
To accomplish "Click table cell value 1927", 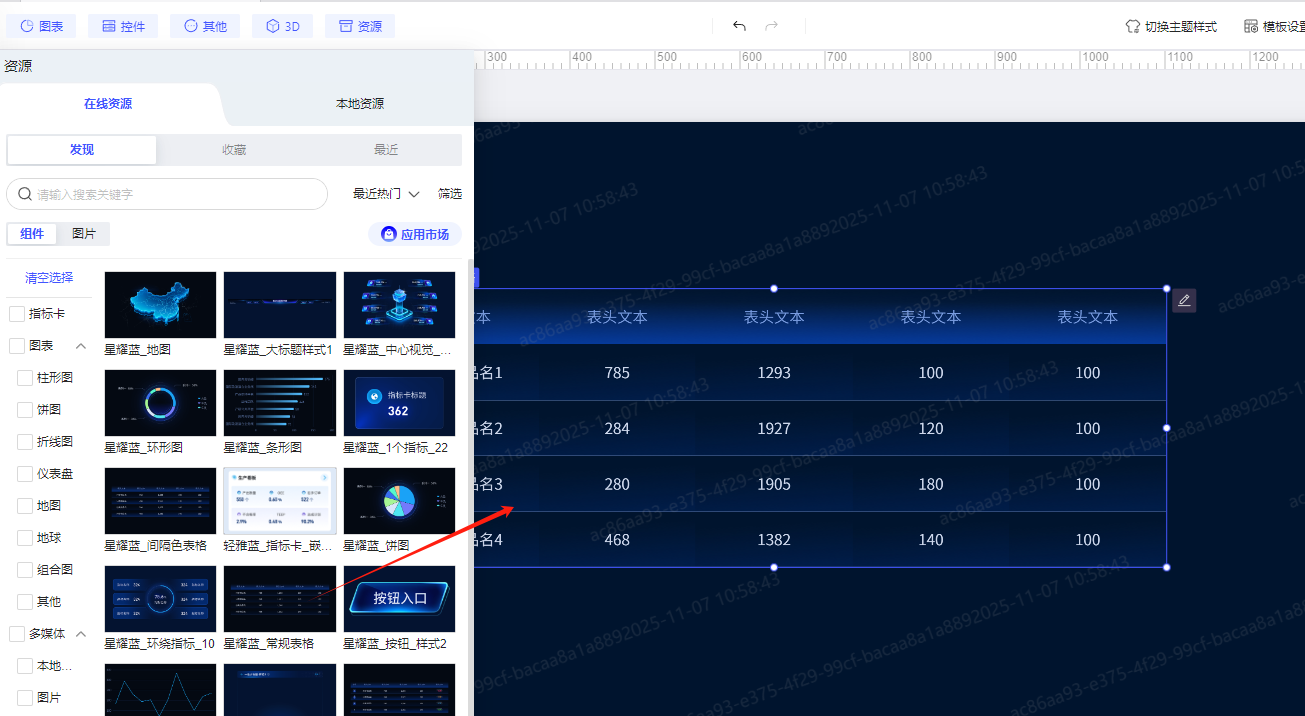I will pos(774,428).
